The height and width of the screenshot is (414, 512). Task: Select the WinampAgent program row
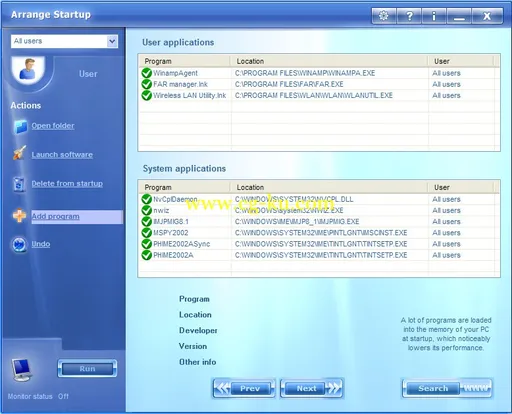point(319,73)
